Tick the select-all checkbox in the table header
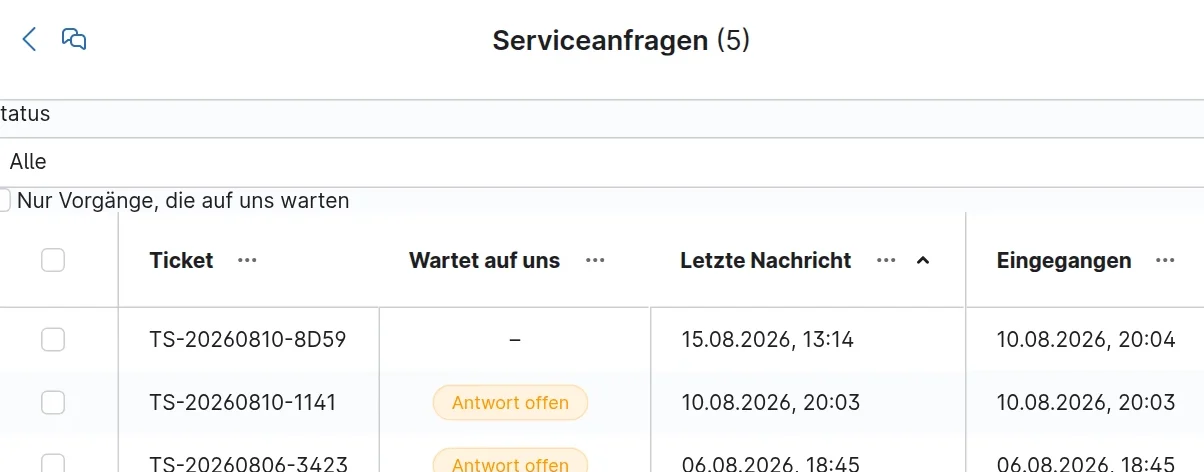The height and width of the screenshot is (472, 1204). (53, 260)
